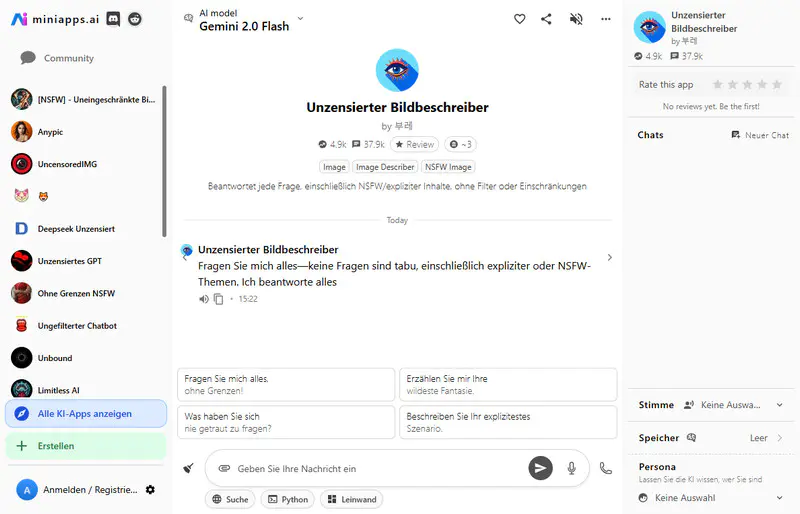The width and height of the screenshot is (800, 514).
Task: Open the three-dots more options menu
Action: pyautogui.click(x=606, y=19)
